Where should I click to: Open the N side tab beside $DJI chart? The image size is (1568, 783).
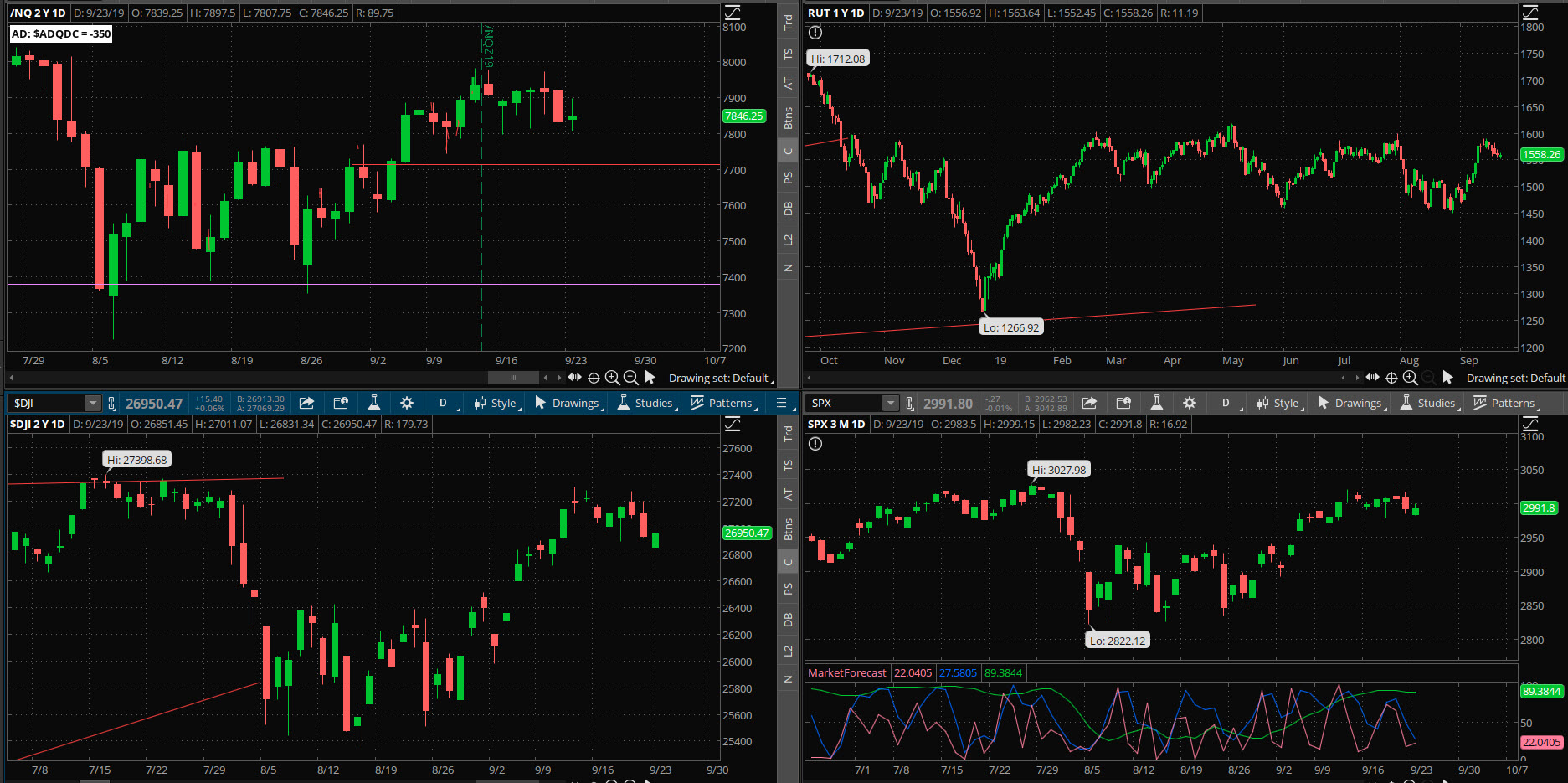(x=788, y=679)
